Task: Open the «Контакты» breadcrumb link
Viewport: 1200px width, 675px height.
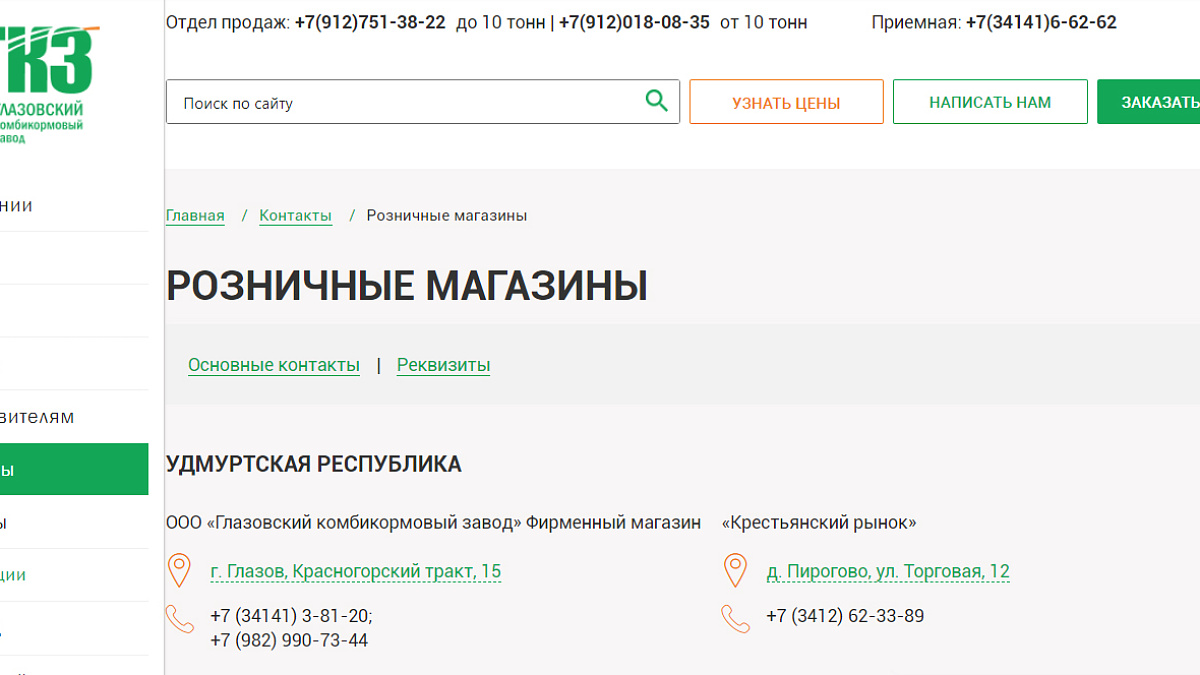Action: coord(295,216)
